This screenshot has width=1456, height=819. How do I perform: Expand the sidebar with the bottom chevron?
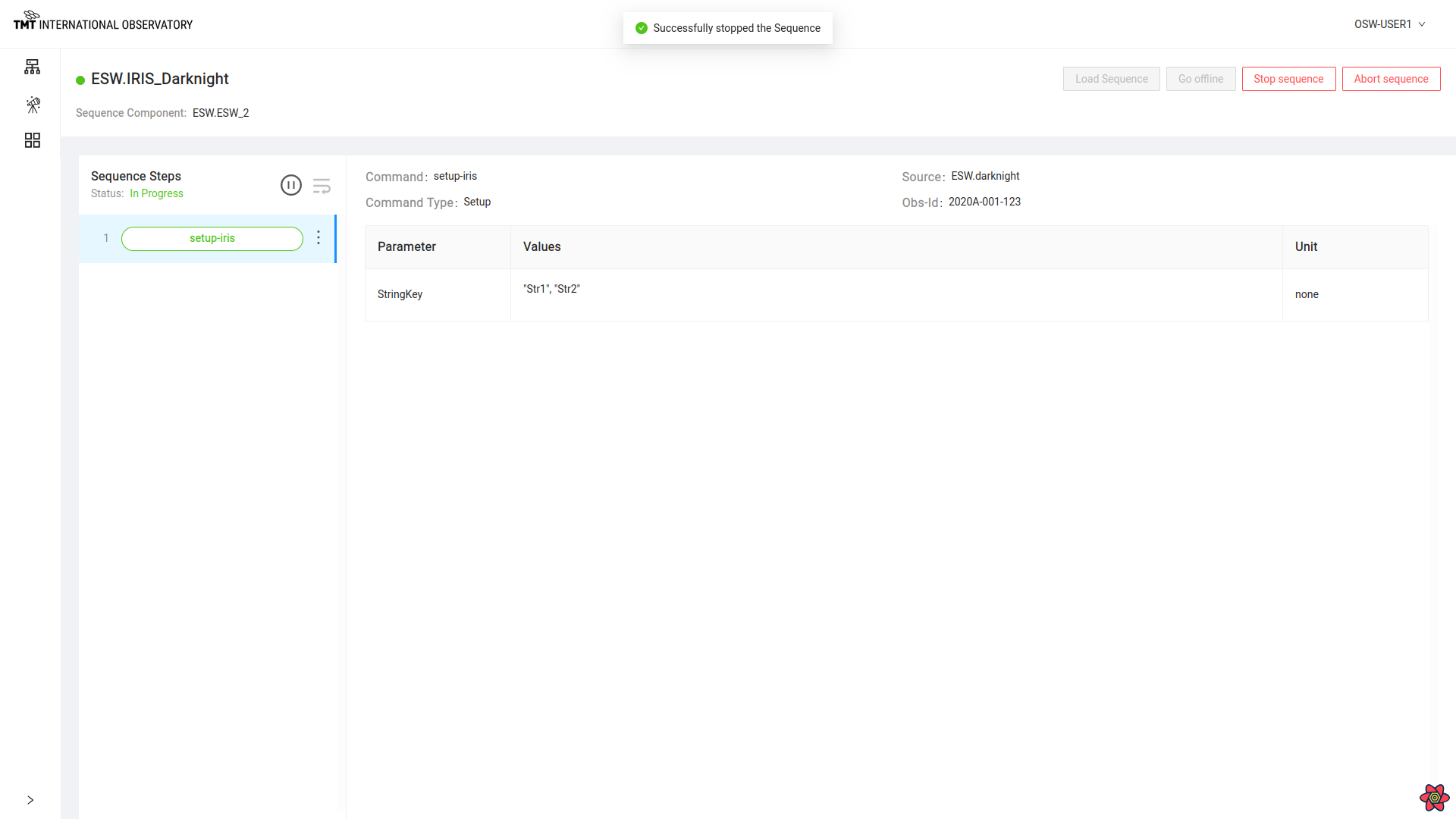[30, 800]
